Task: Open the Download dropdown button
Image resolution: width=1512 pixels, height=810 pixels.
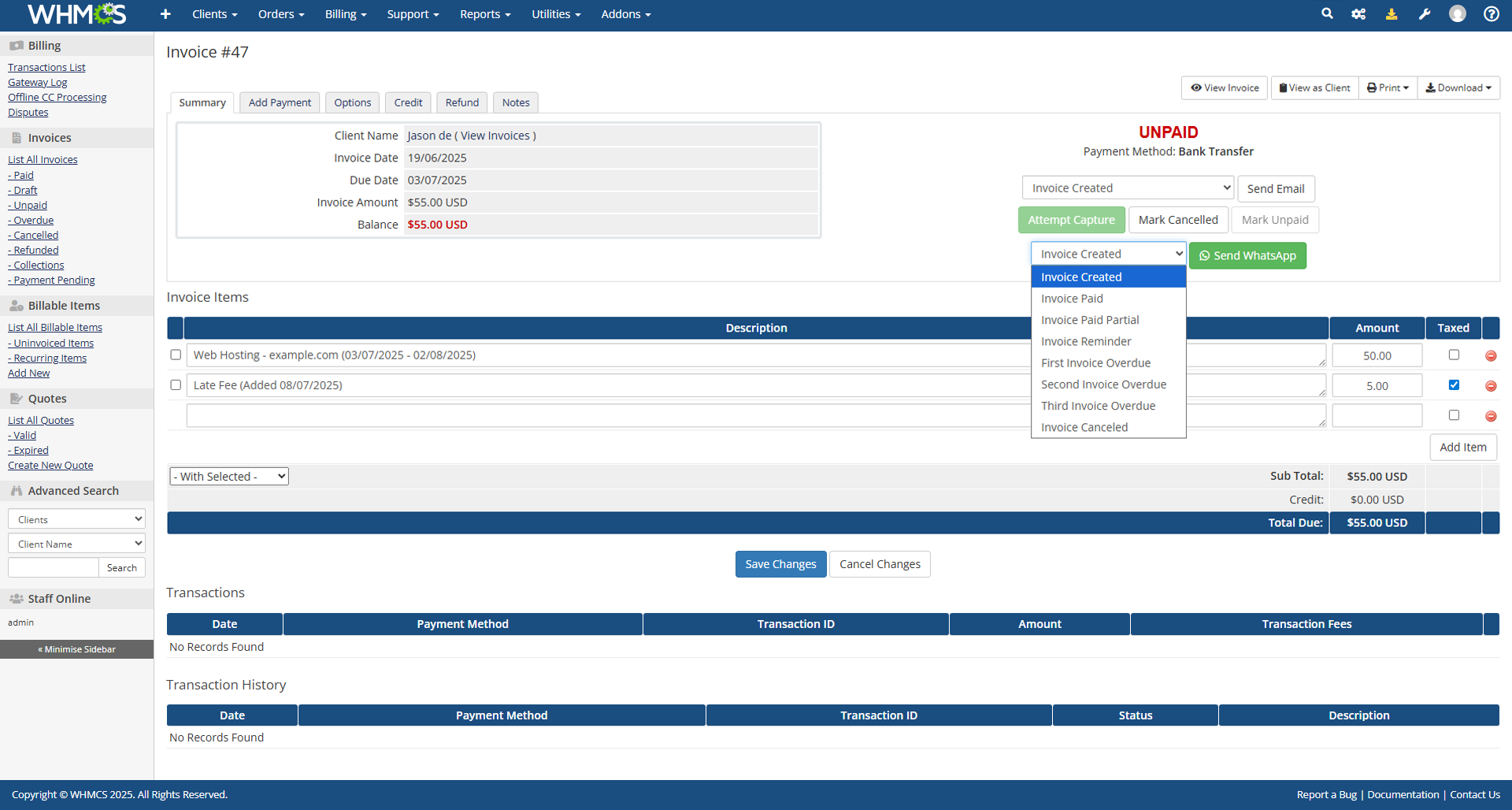Action: 1458,88
